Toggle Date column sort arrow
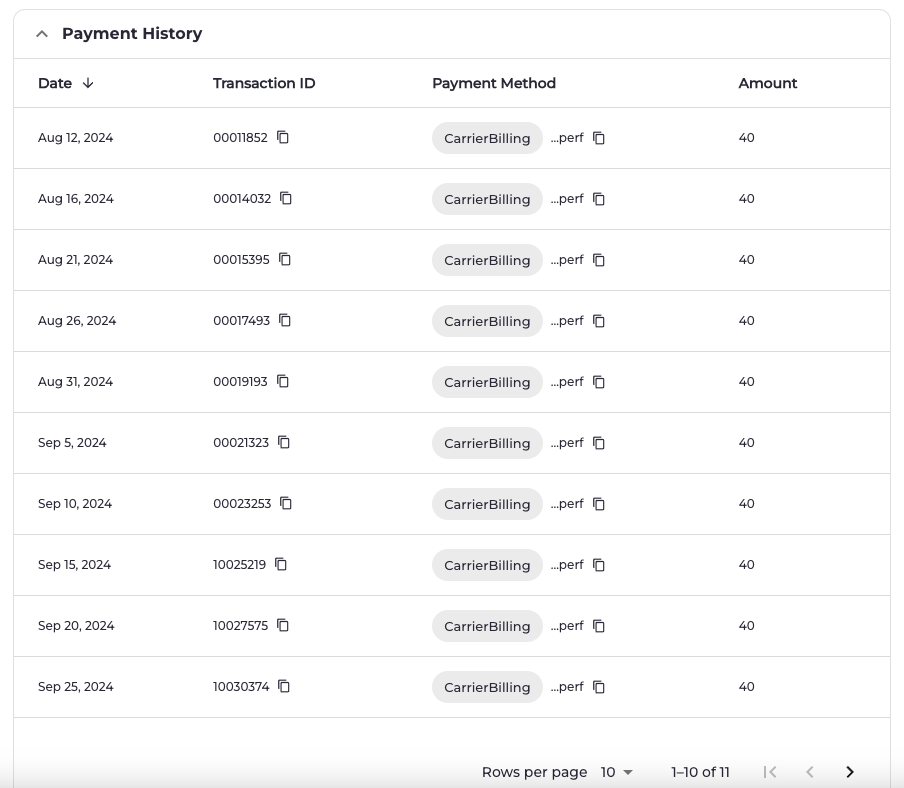Viewport: 904px width, 788px height. (88, 83)
